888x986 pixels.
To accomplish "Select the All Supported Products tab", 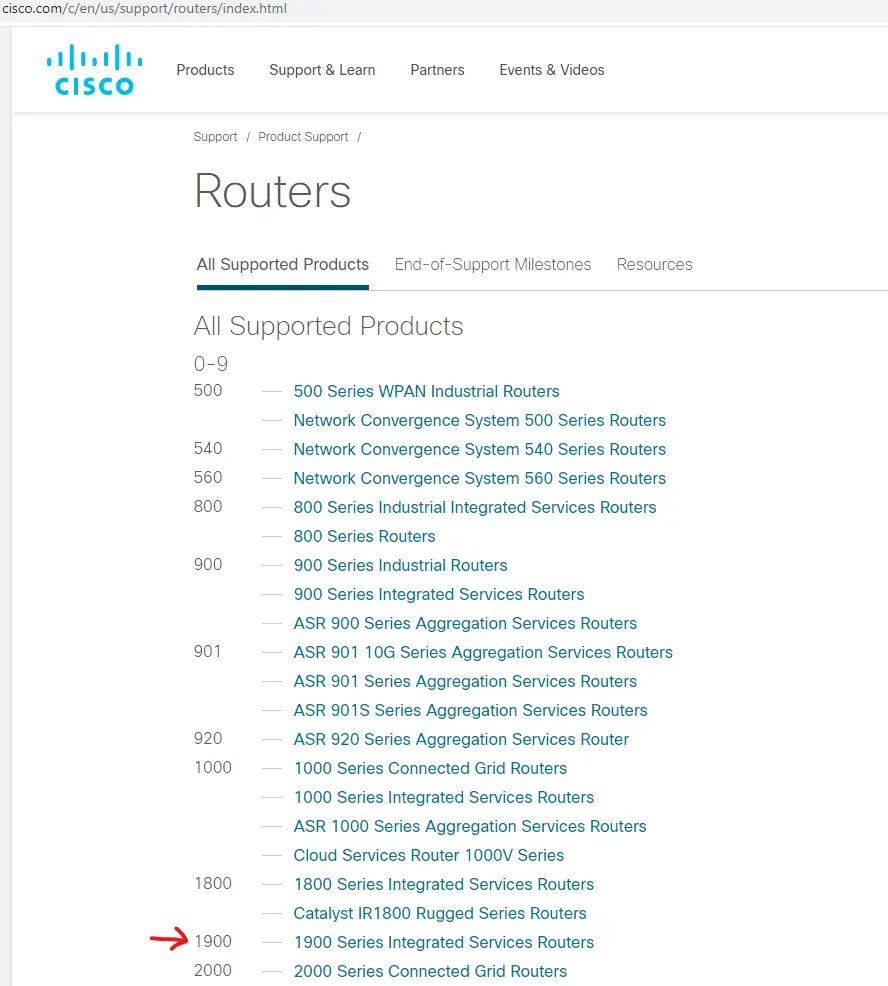I will click(x=282, y=264).
